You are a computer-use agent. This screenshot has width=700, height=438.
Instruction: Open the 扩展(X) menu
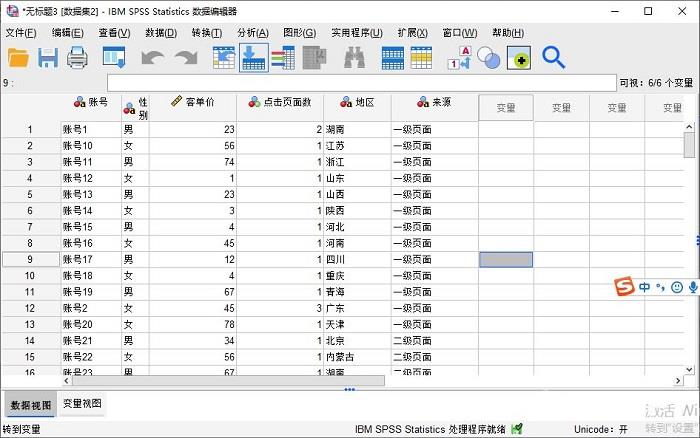412,33
